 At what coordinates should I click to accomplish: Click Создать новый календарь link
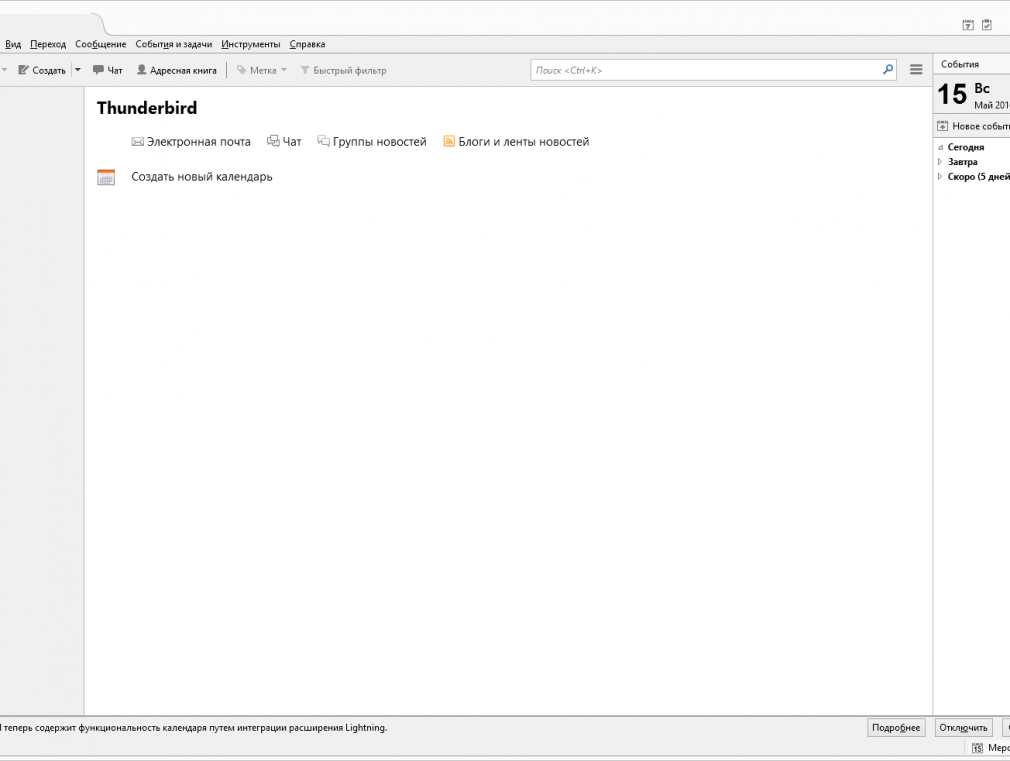pos(202,177)
